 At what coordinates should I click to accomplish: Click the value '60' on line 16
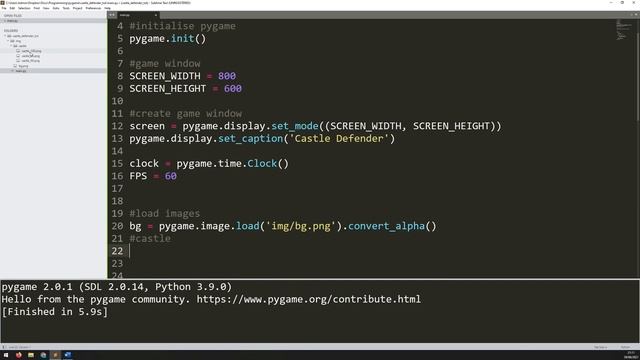[x=171, y=176]
